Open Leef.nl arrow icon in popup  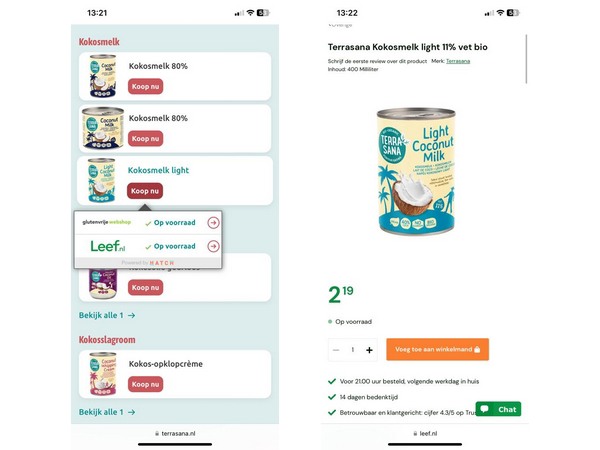(213, 246)
